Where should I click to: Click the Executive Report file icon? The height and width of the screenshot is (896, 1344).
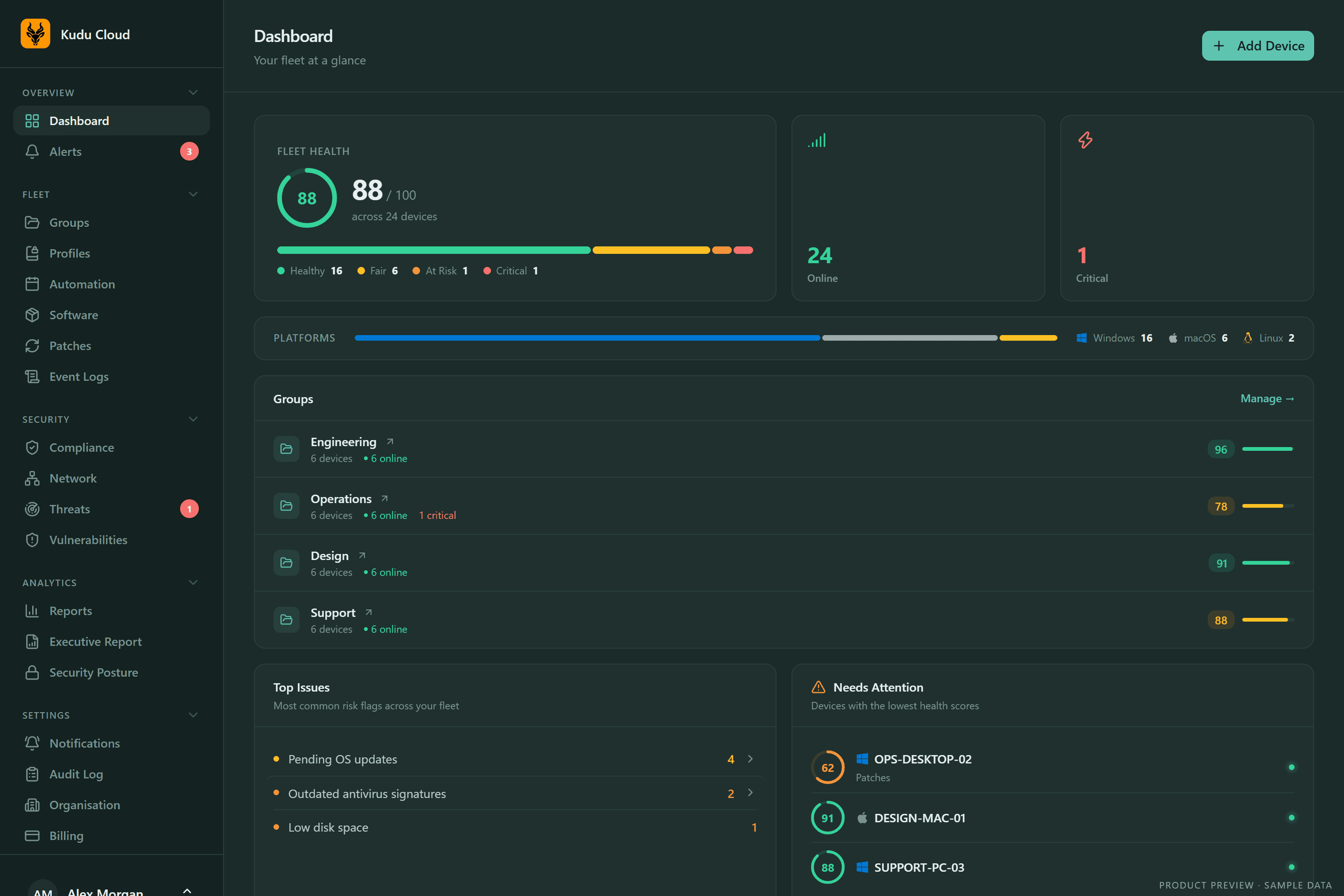pos(32,642)
